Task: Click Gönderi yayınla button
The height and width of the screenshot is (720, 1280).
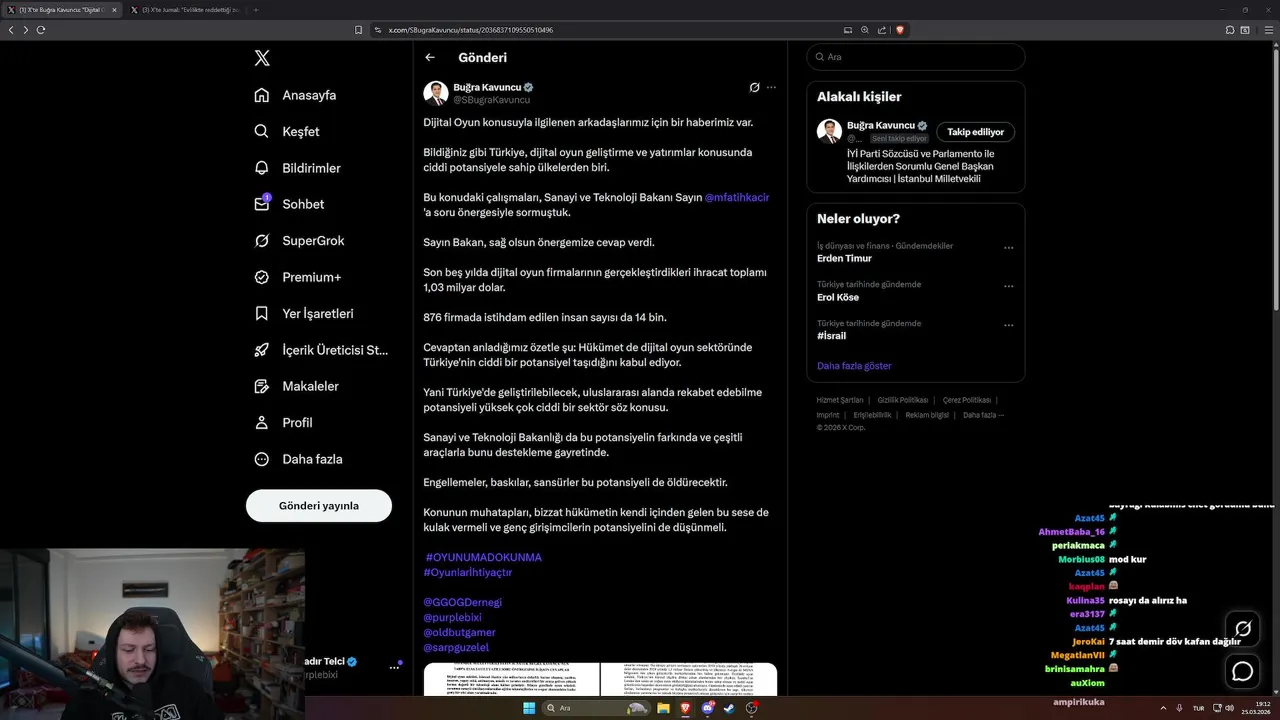Action: [x=319, y=506]
